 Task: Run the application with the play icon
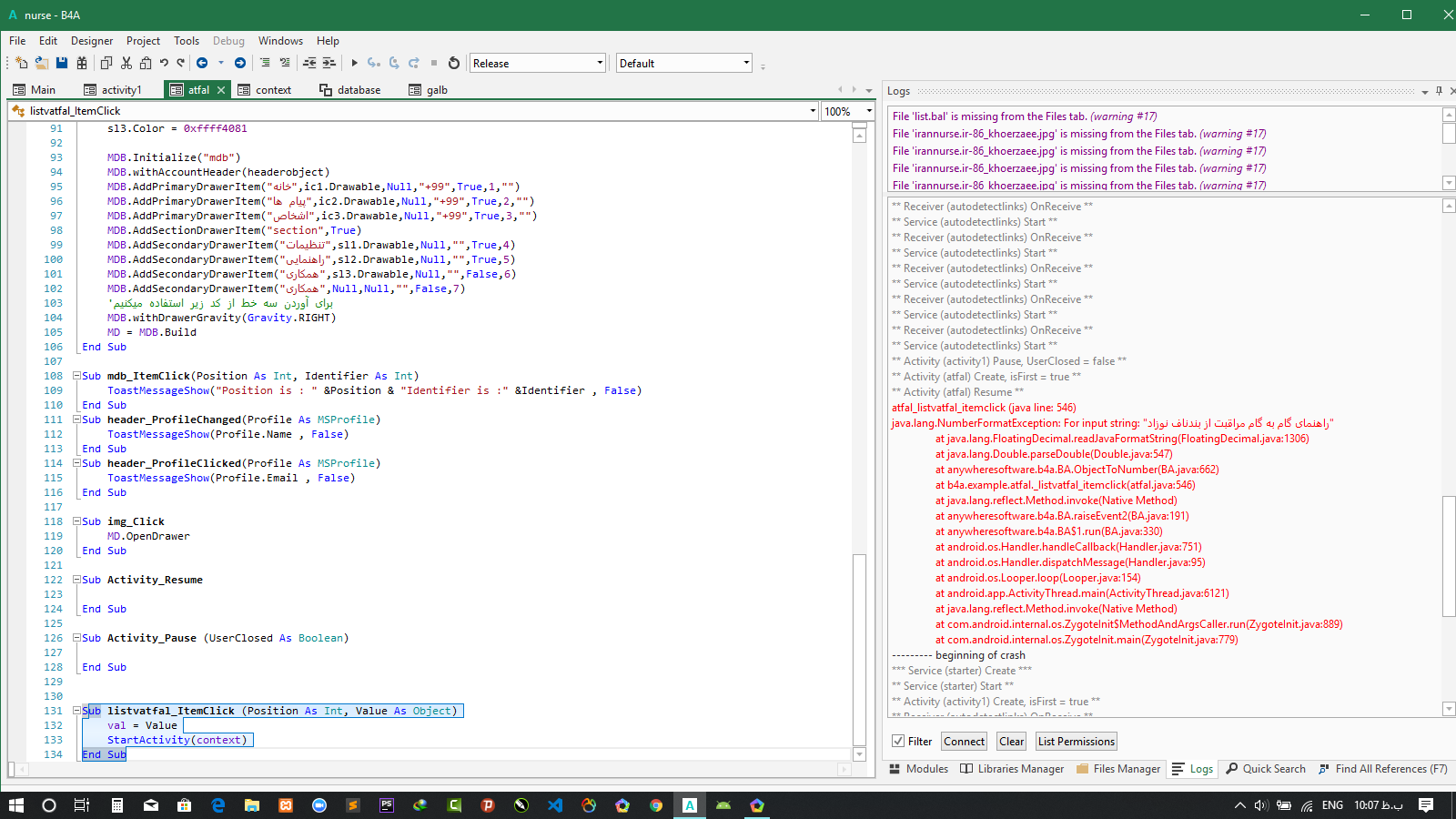coord(354,62)
